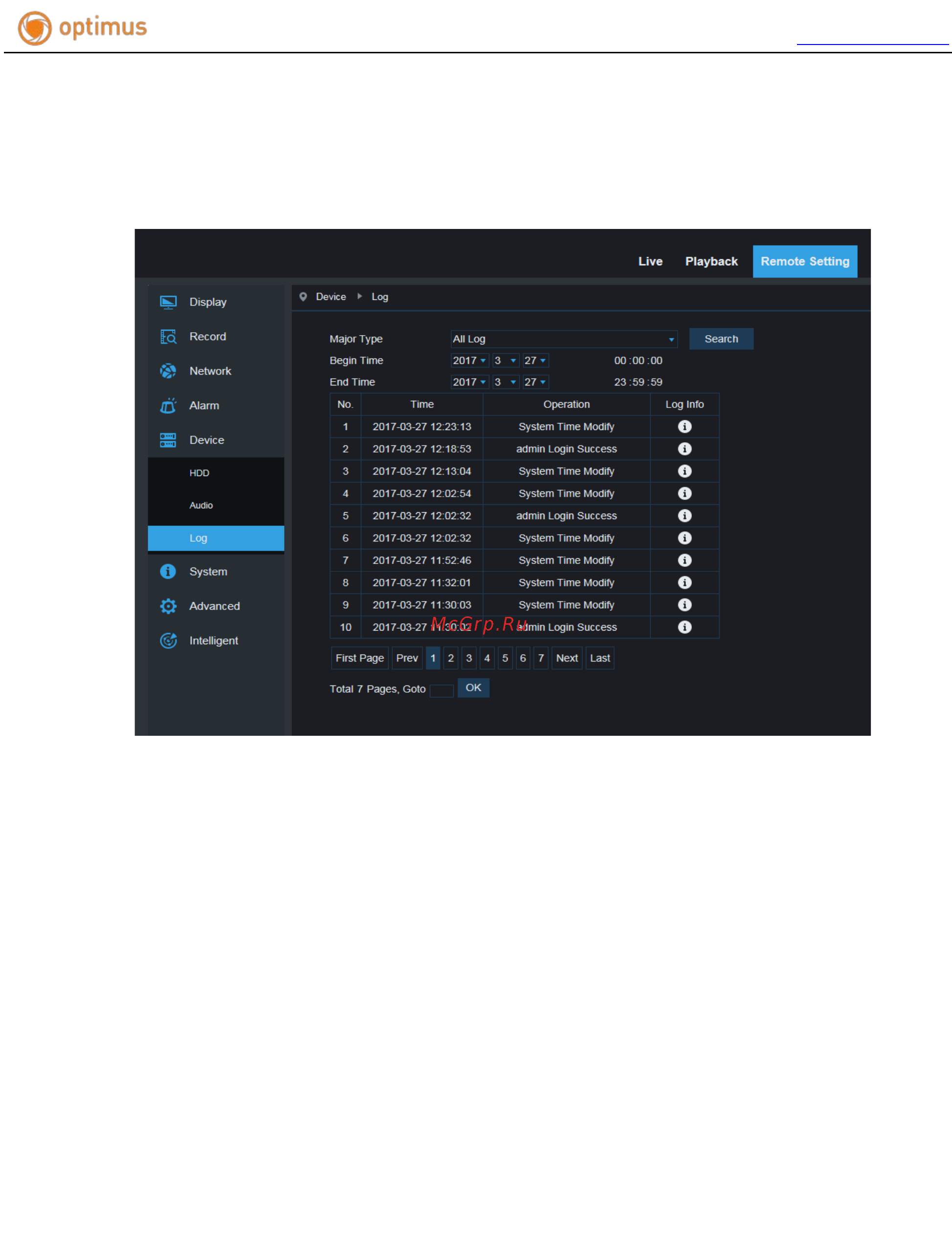
Task: Switch to the Live tab
Action: point(650,261)
